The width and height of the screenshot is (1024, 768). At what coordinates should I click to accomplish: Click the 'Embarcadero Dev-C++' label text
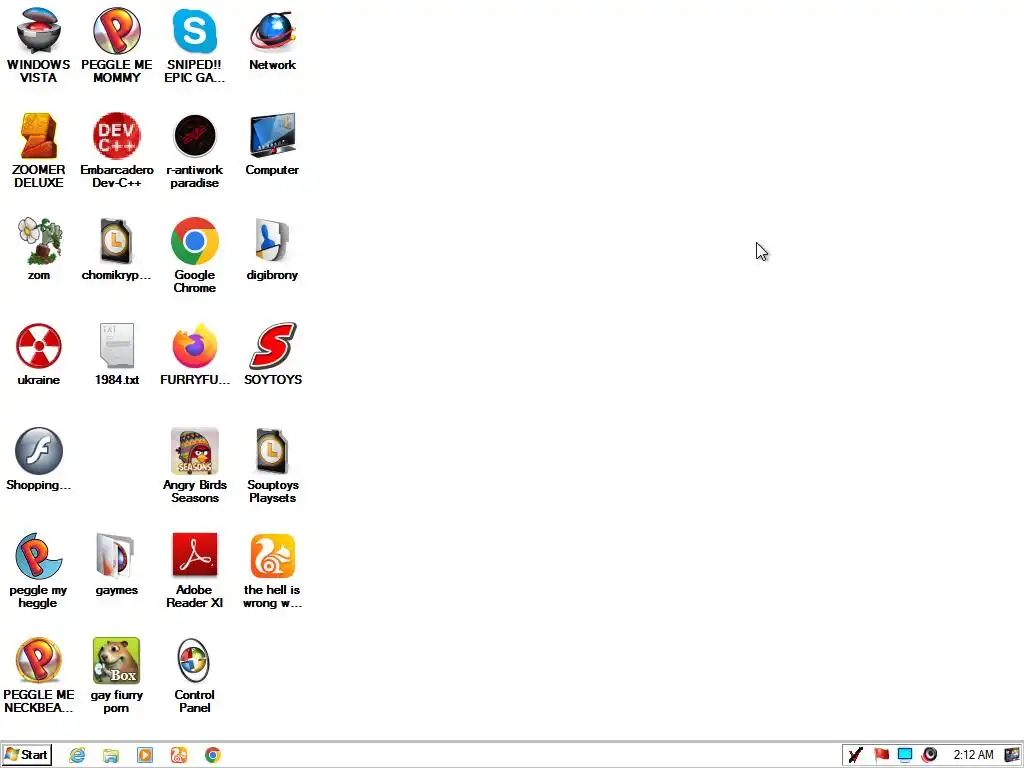(x=117, y=176)
